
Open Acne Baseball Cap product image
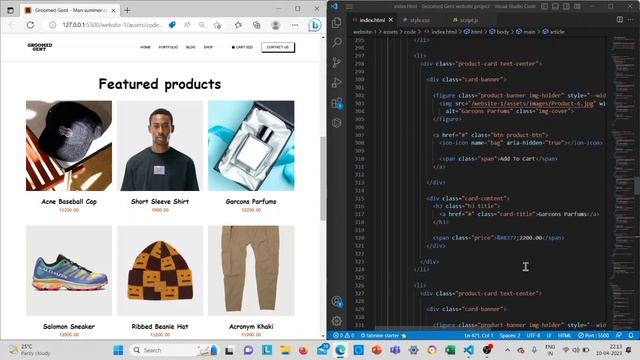[x=69, y=146]
